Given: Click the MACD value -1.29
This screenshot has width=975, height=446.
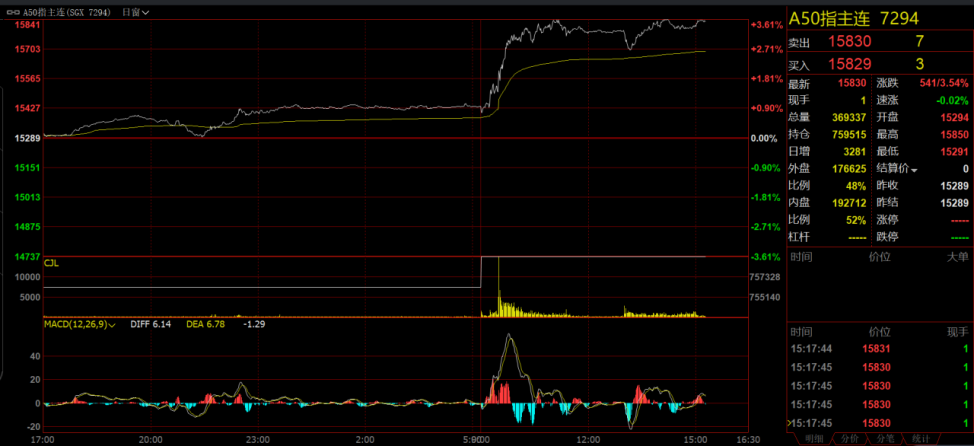Looking at the screenshot, I should (254, 324).
